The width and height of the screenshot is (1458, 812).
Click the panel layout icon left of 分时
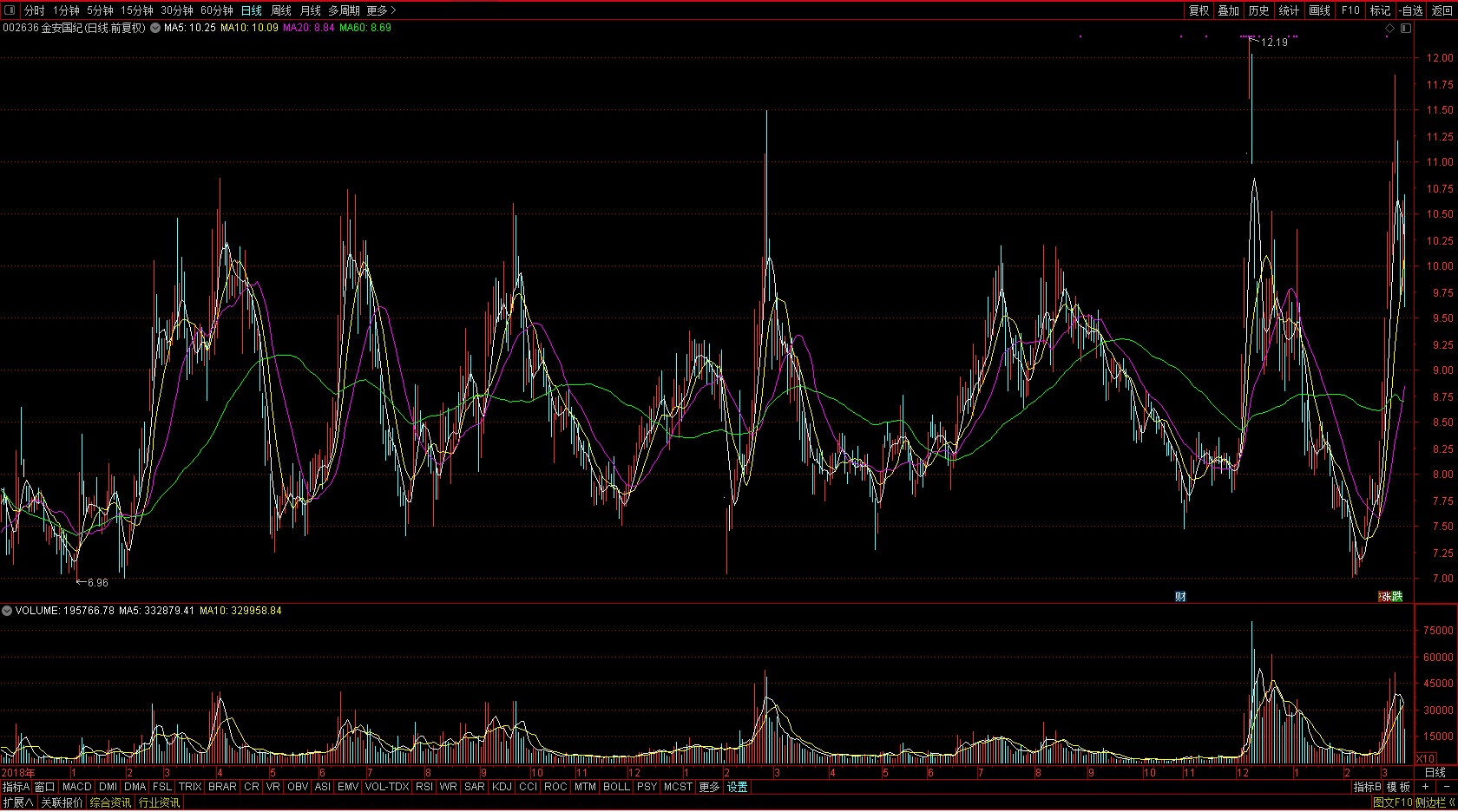10,10
